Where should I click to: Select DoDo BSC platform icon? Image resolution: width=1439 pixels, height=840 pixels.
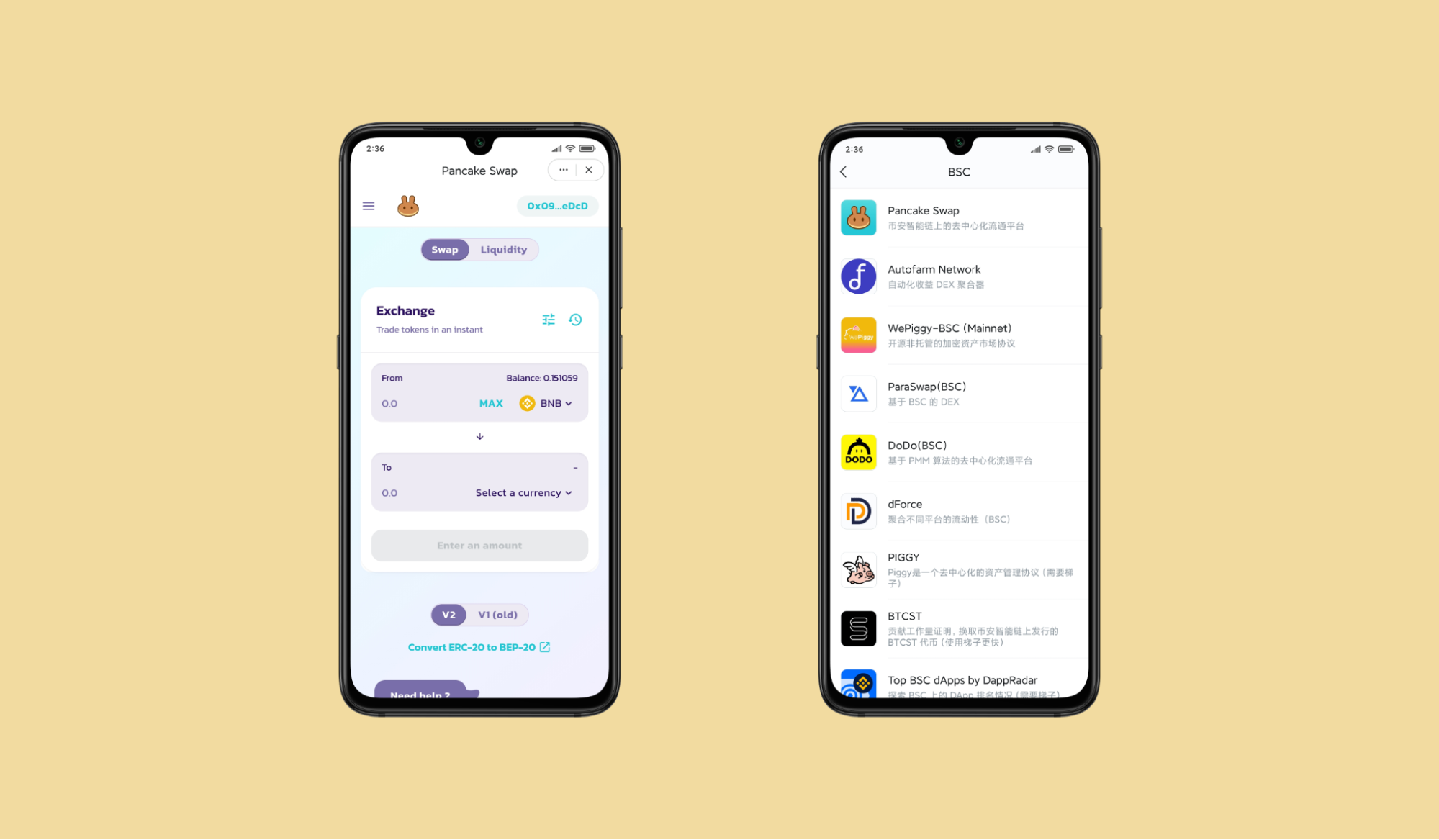pos(858,453)
